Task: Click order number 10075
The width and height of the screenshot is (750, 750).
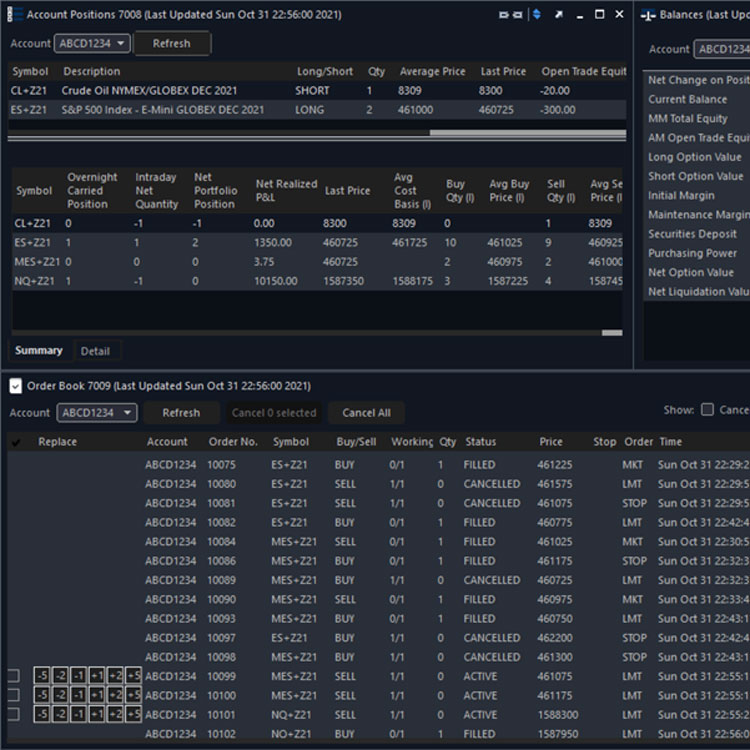Action: point(221,464)
